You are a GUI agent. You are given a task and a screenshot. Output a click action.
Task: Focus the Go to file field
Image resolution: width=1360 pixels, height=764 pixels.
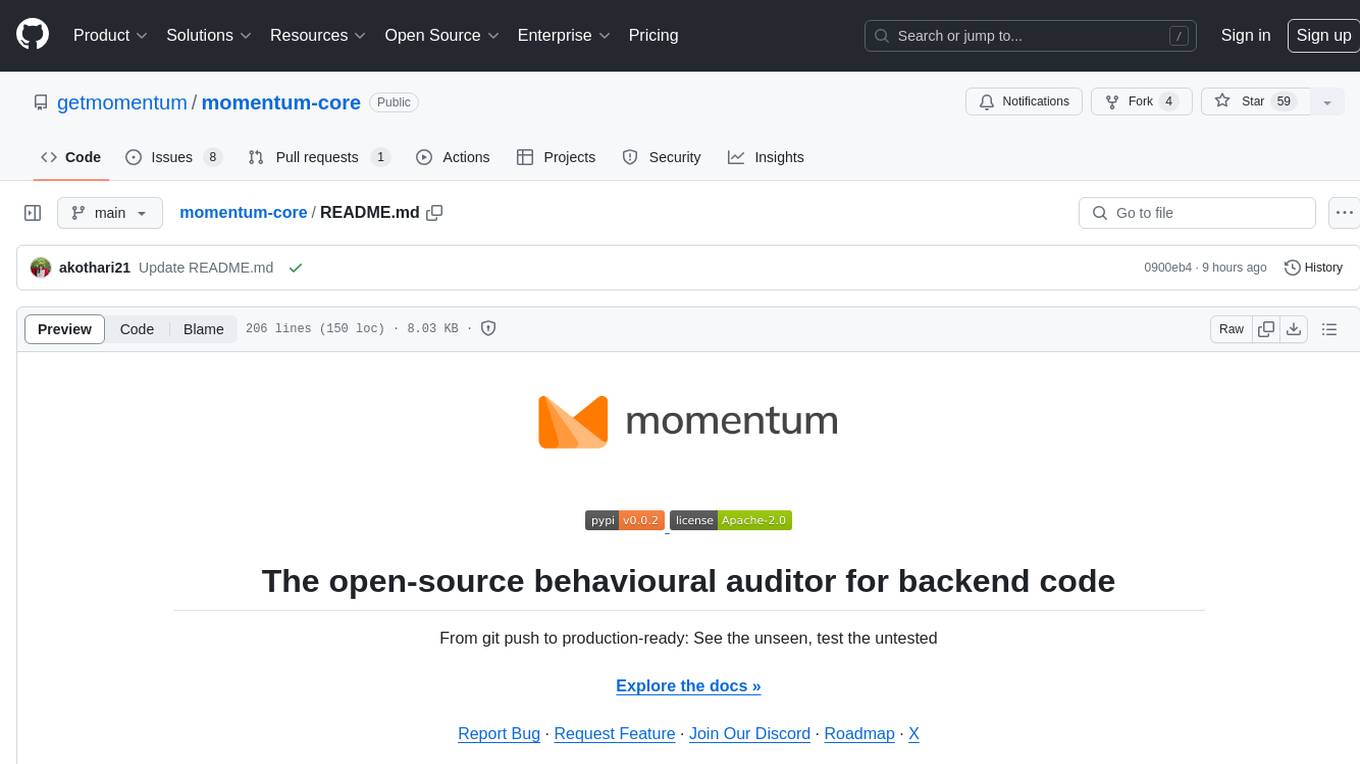(x=1197, y=213)
